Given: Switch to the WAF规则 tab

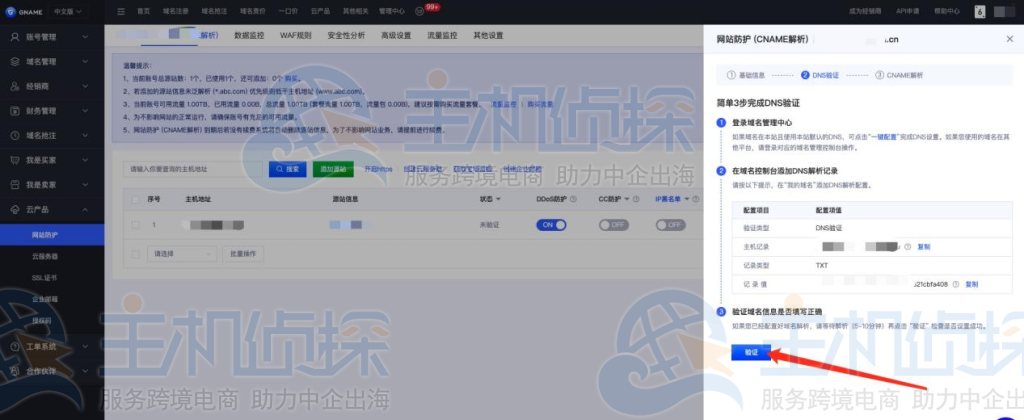Looking at the screenshot, I should 295,36.
